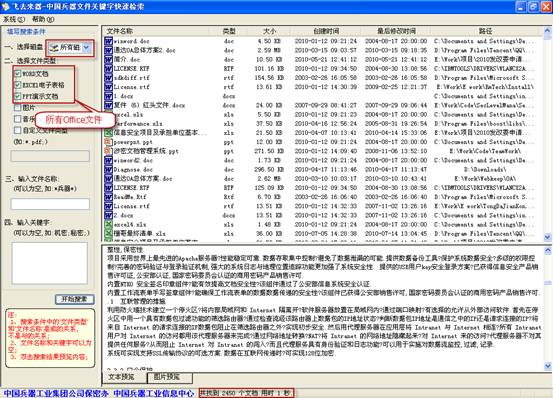This screenshot has width=553, height=398.
Task: Click the preview pane scrollbar up arrow
Action: tap(547, 251)
